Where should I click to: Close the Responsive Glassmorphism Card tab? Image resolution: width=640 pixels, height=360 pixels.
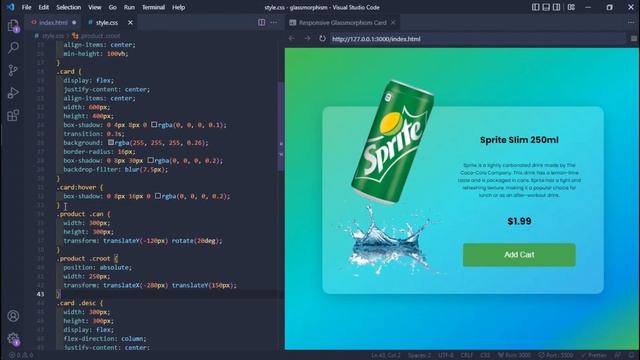[x=393, y=22]
